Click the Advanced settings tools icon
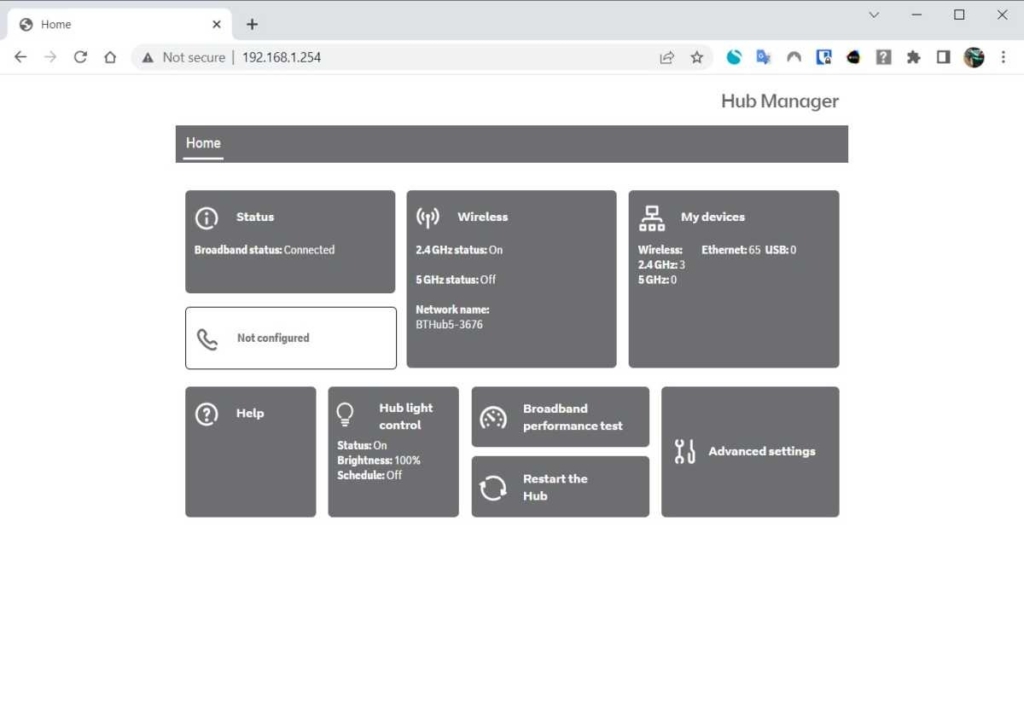 point(685,452)
